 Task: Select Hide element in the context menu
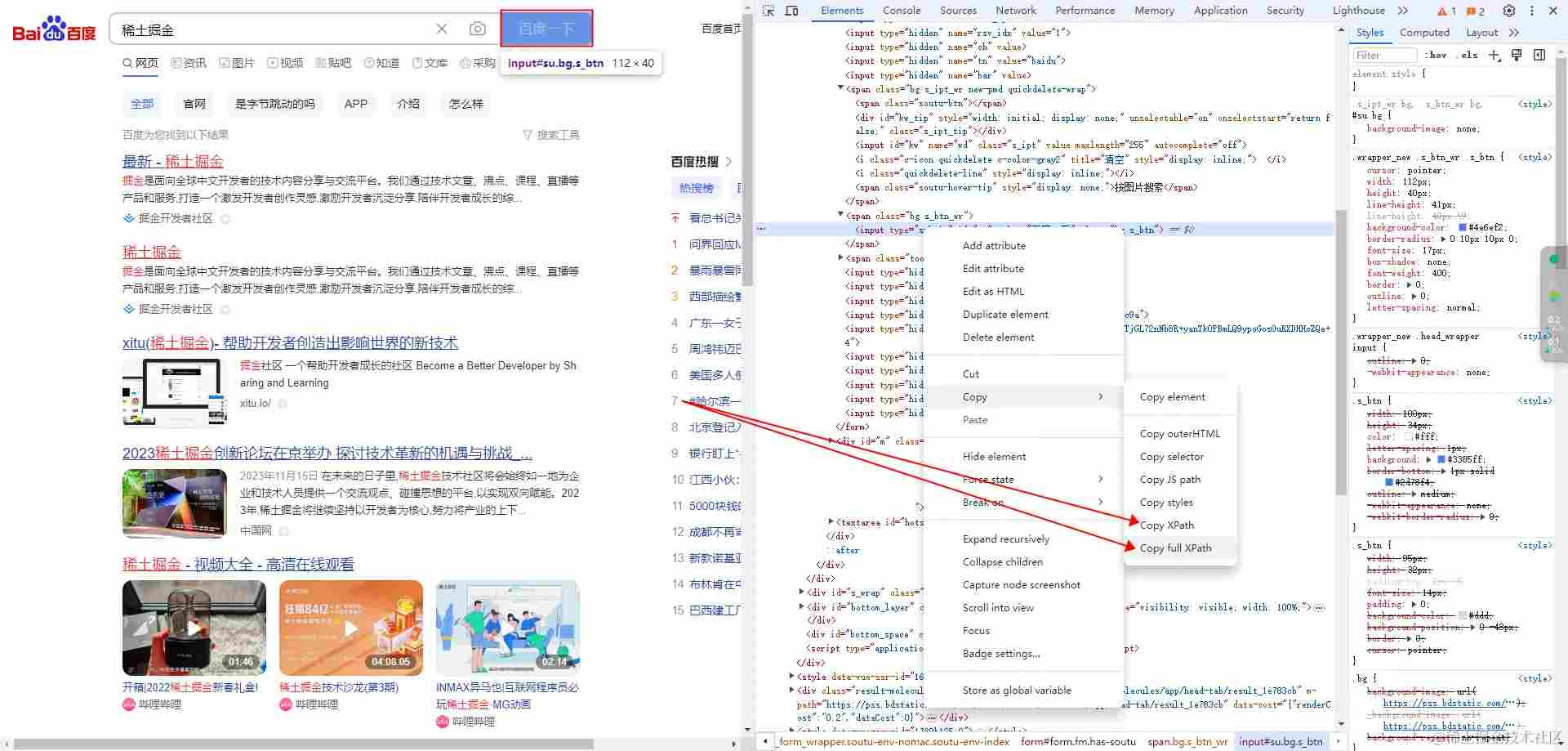pos(1024,456)
